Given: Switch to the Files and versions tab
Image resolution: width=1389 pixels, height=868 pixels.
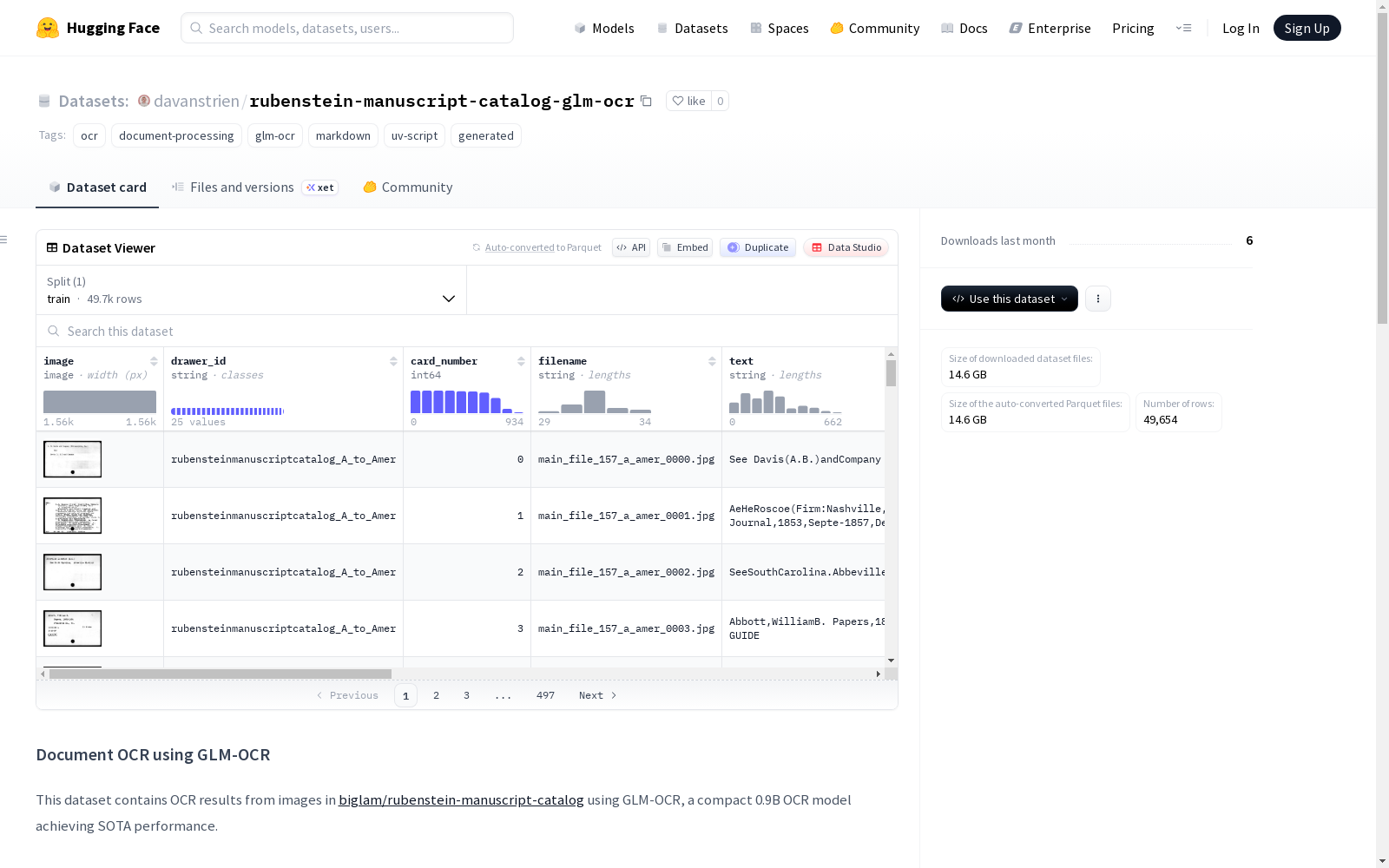Looking at the screenshot, I should [254, 187].
